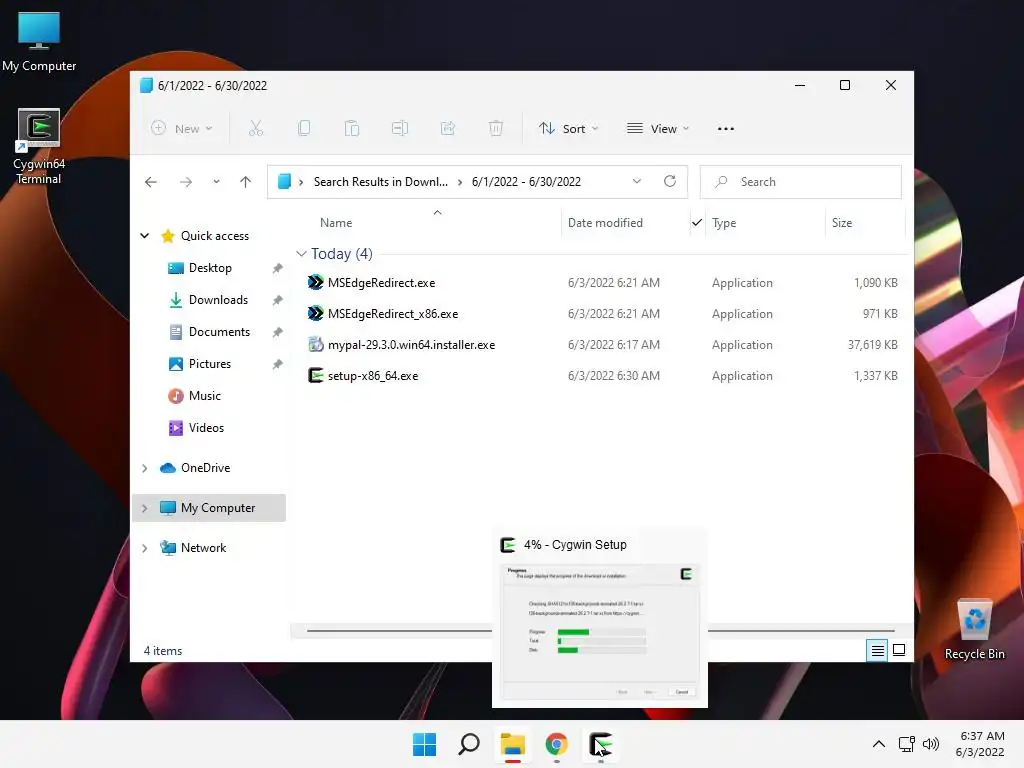
Task: Click the horizontal scrollbar in file list
Action: (x=601, y=631)
